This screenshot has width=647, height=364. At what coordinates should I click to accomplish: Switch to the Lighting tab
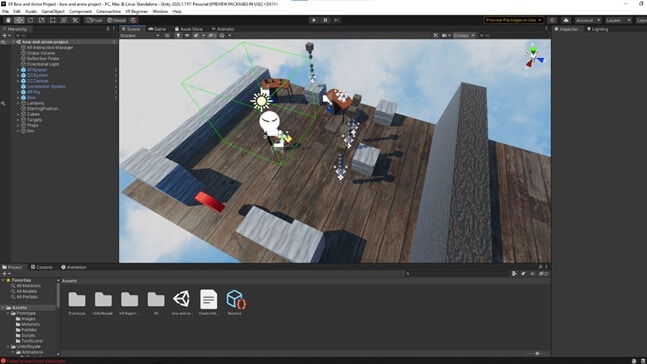click(x=597, y=29)
